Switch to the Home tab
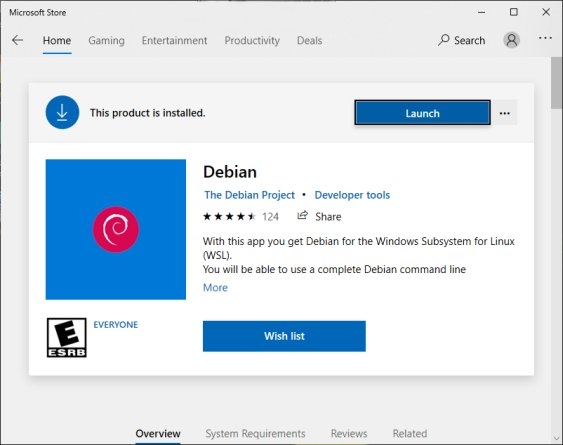The width and height of the screenshot is (563, 445). click(57, 41)
